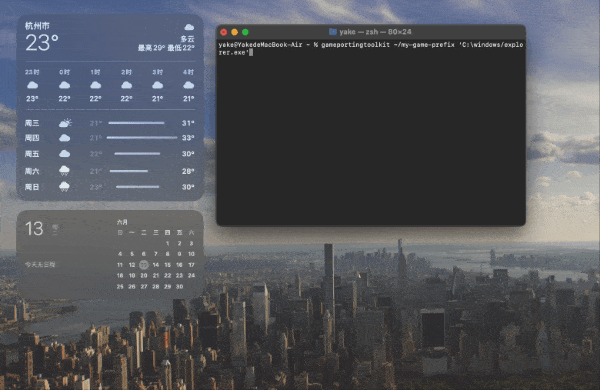Click the 周五 forecast row label
The width and height of the screenshot is (600, 390).
coord(32,154)
